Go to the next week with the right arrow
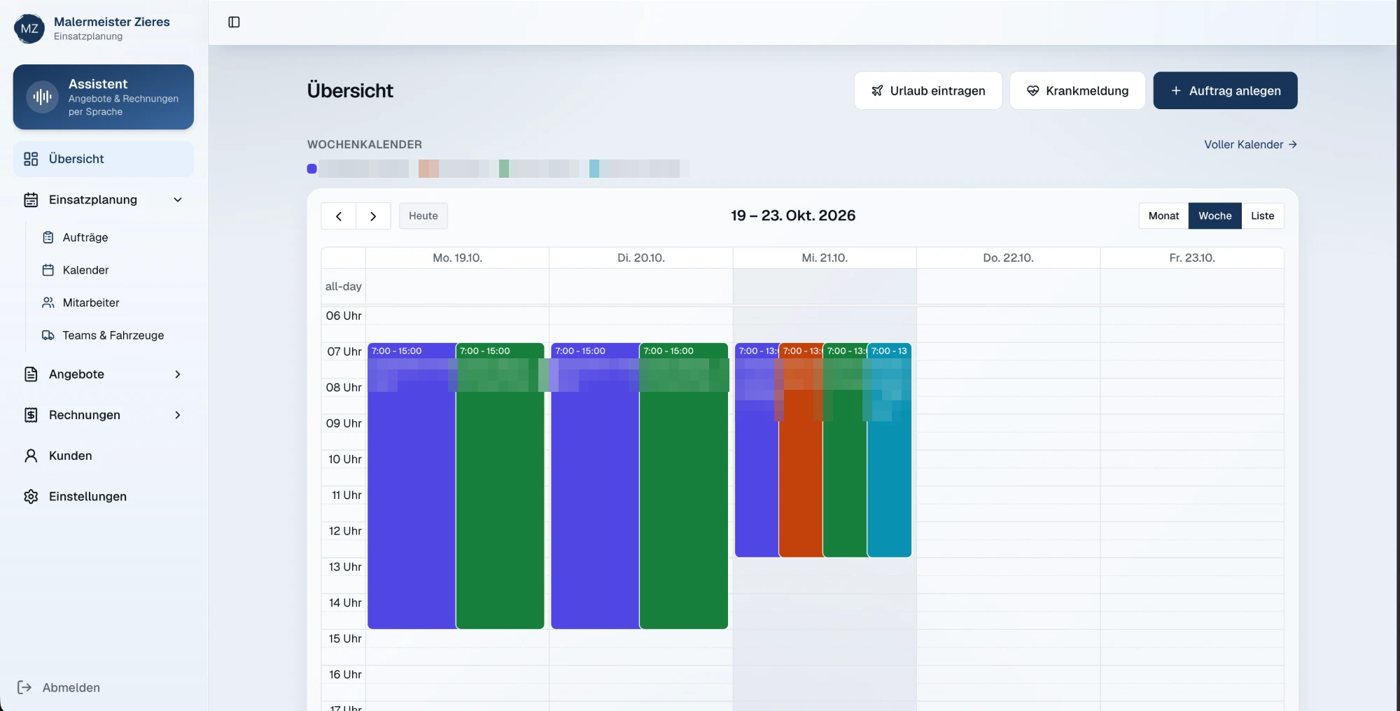The height and width of the screenshot is (711, 1400). [373, 216]
